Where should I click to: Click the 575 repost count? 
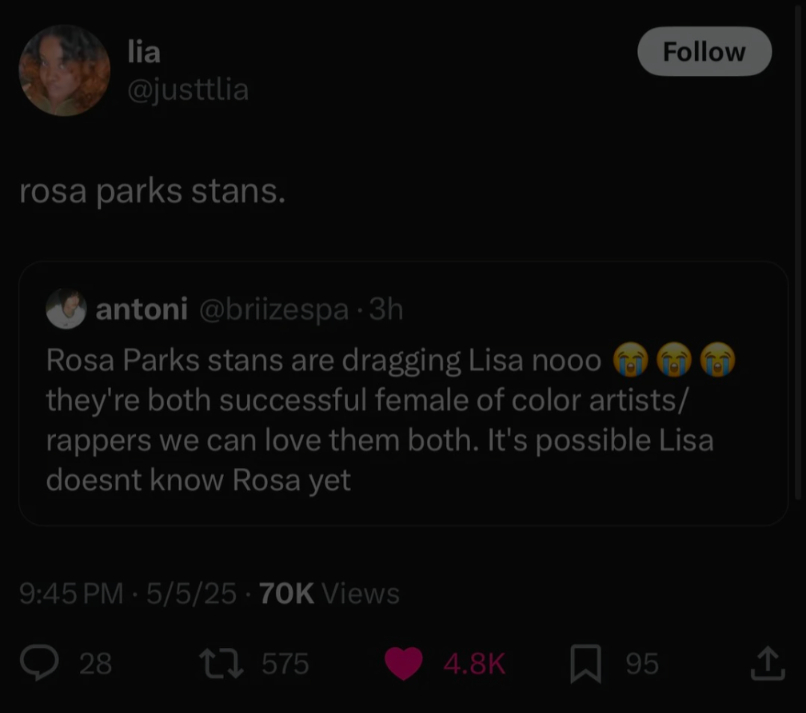click(285, 664)
